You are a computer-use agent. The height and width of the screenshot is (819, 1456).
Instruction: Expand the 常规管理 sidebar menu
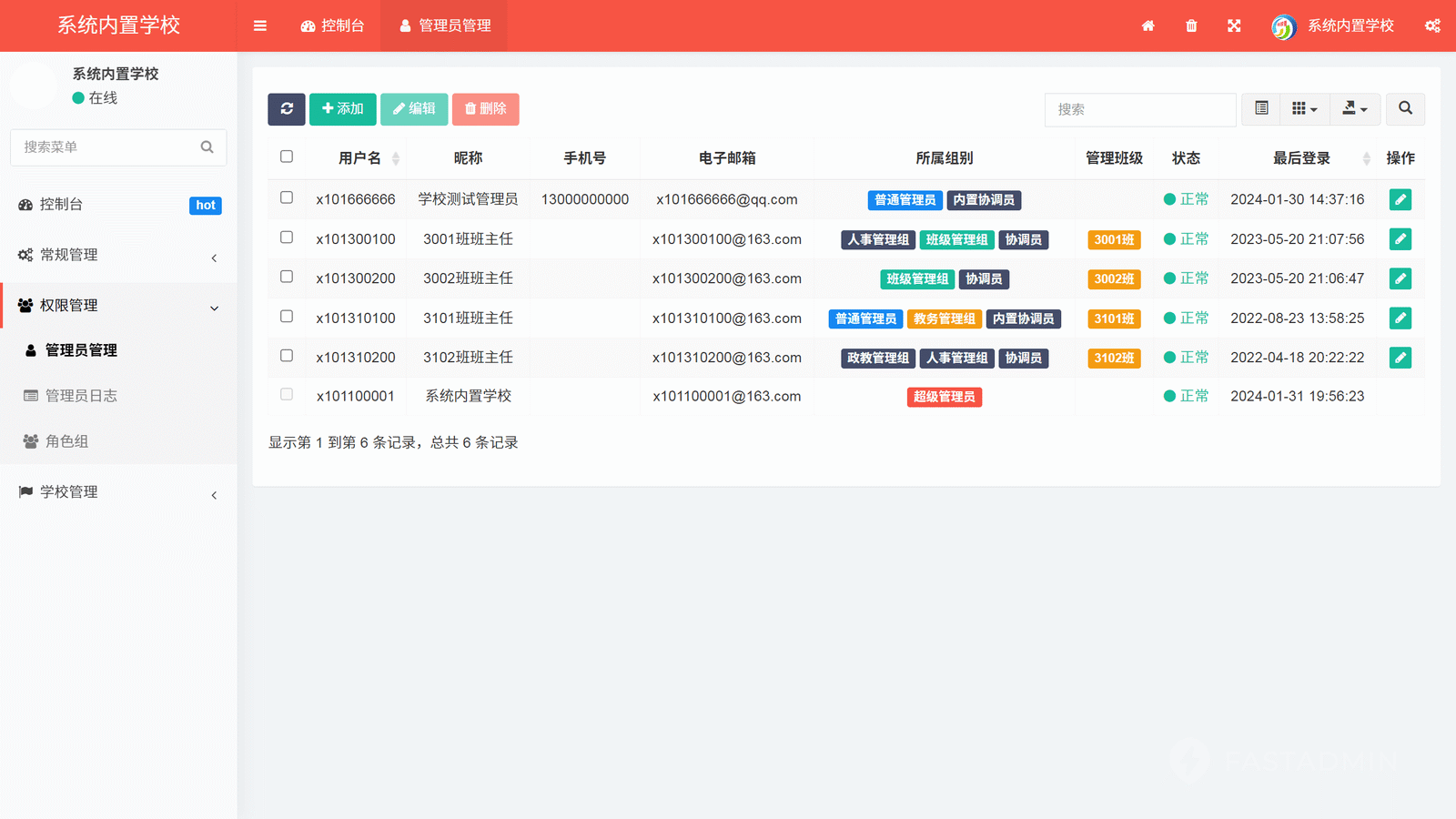click(118, 256)
